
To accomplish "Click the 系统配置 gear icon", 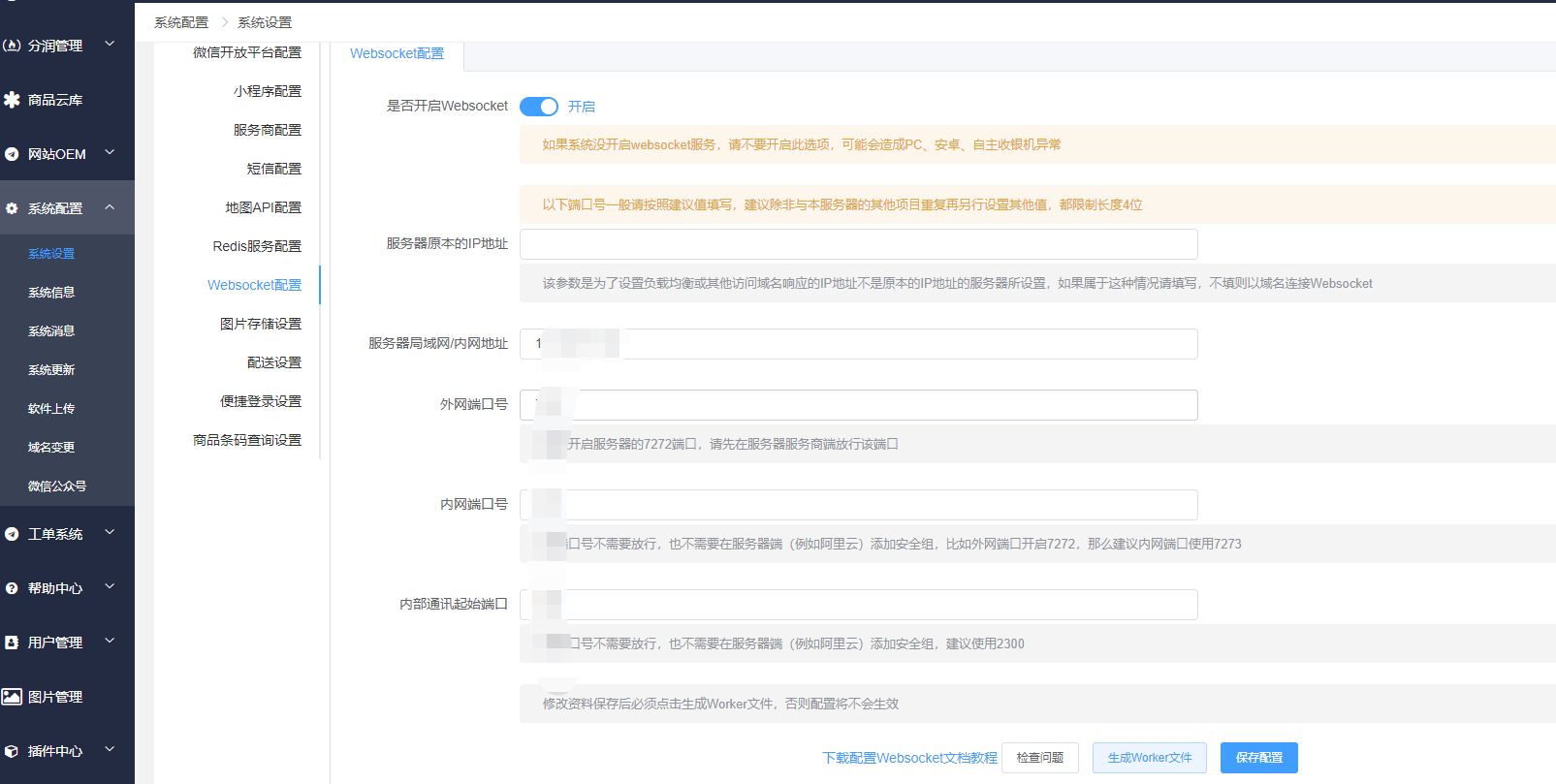I will tap(12, 208).
